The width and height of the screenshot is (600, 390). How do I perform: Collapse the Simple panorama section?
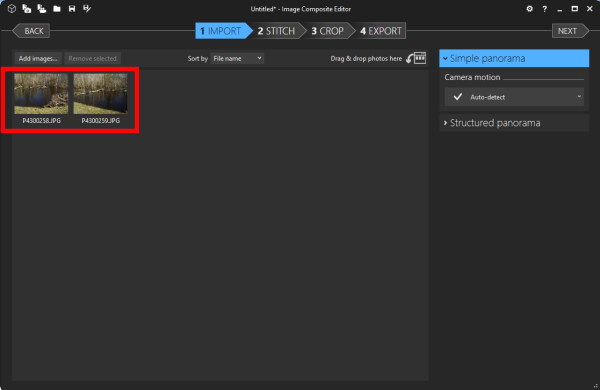click(x=514, y=58)
